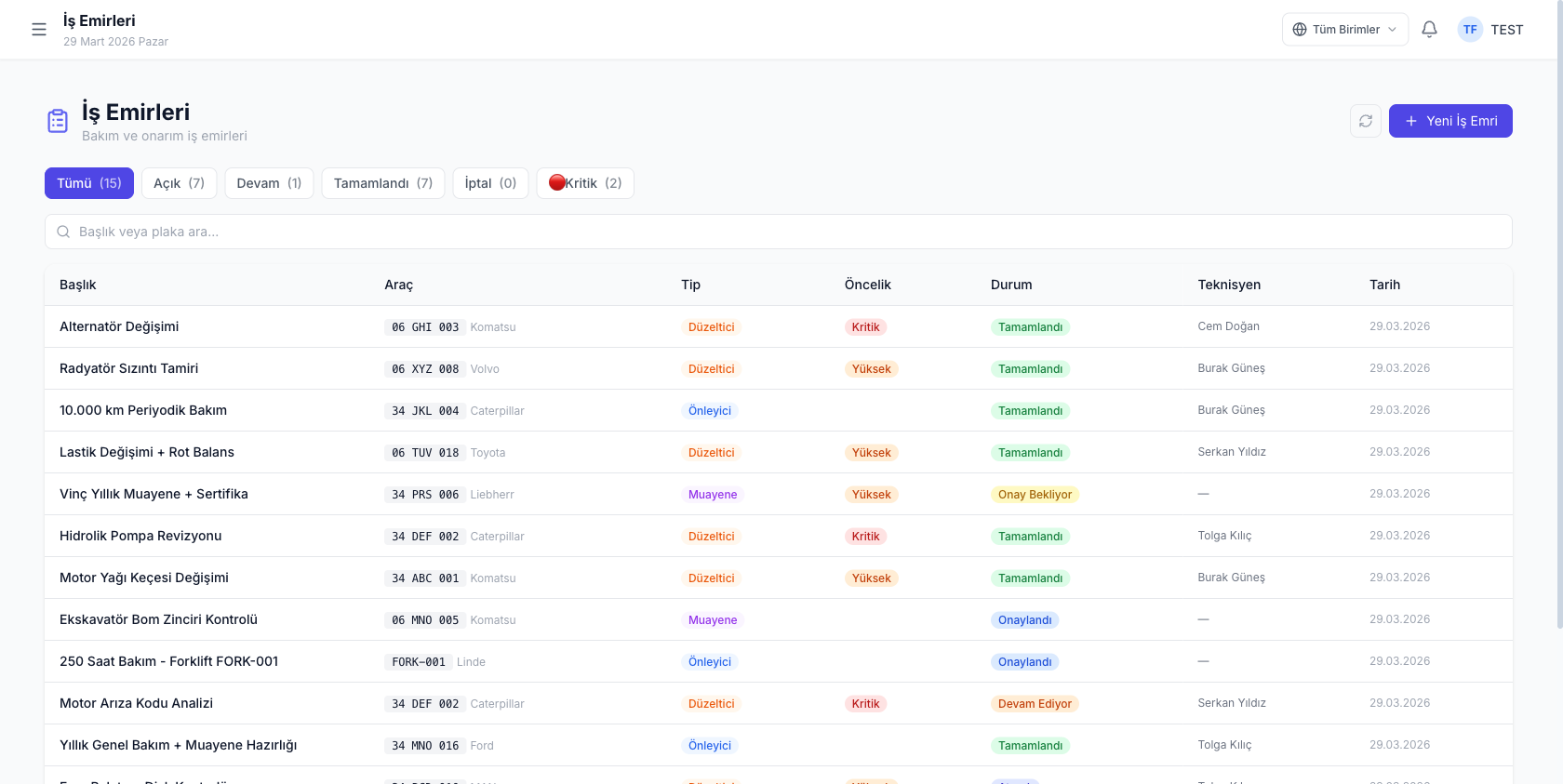1563x784 pixels.
Task: Show the Tamamlandı (7) work orders
Action: (383, 183)
